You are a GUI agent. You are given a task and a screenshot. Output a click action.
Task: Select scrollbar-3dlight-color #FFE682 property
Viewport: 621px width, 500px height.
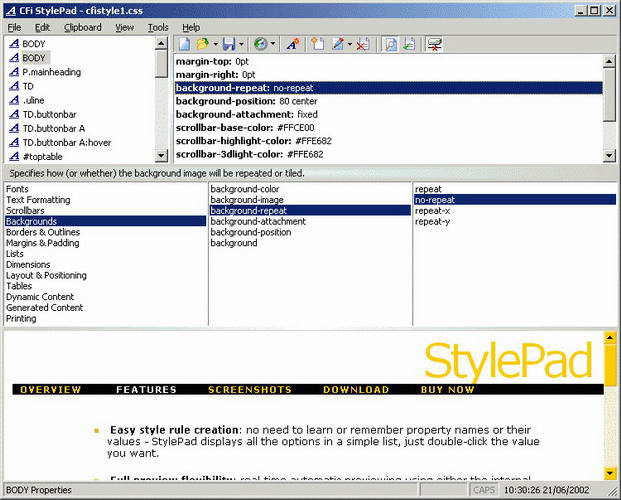point(250,154)
